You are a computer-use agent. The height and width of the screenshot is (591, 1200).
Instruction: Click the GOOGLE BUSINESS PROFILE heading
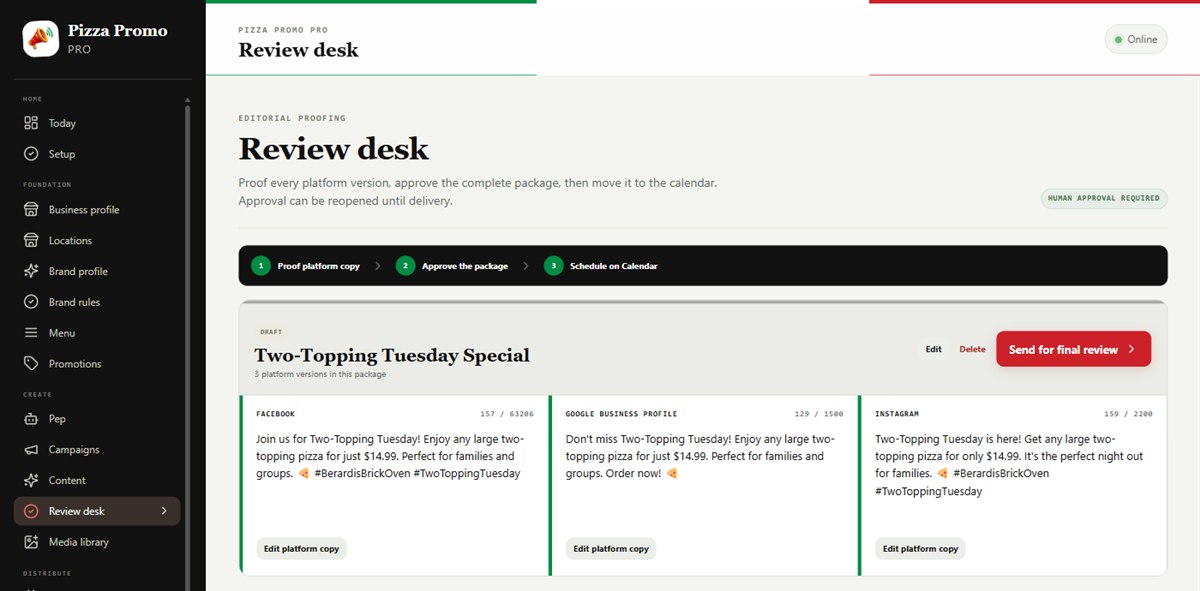[621, 413]
